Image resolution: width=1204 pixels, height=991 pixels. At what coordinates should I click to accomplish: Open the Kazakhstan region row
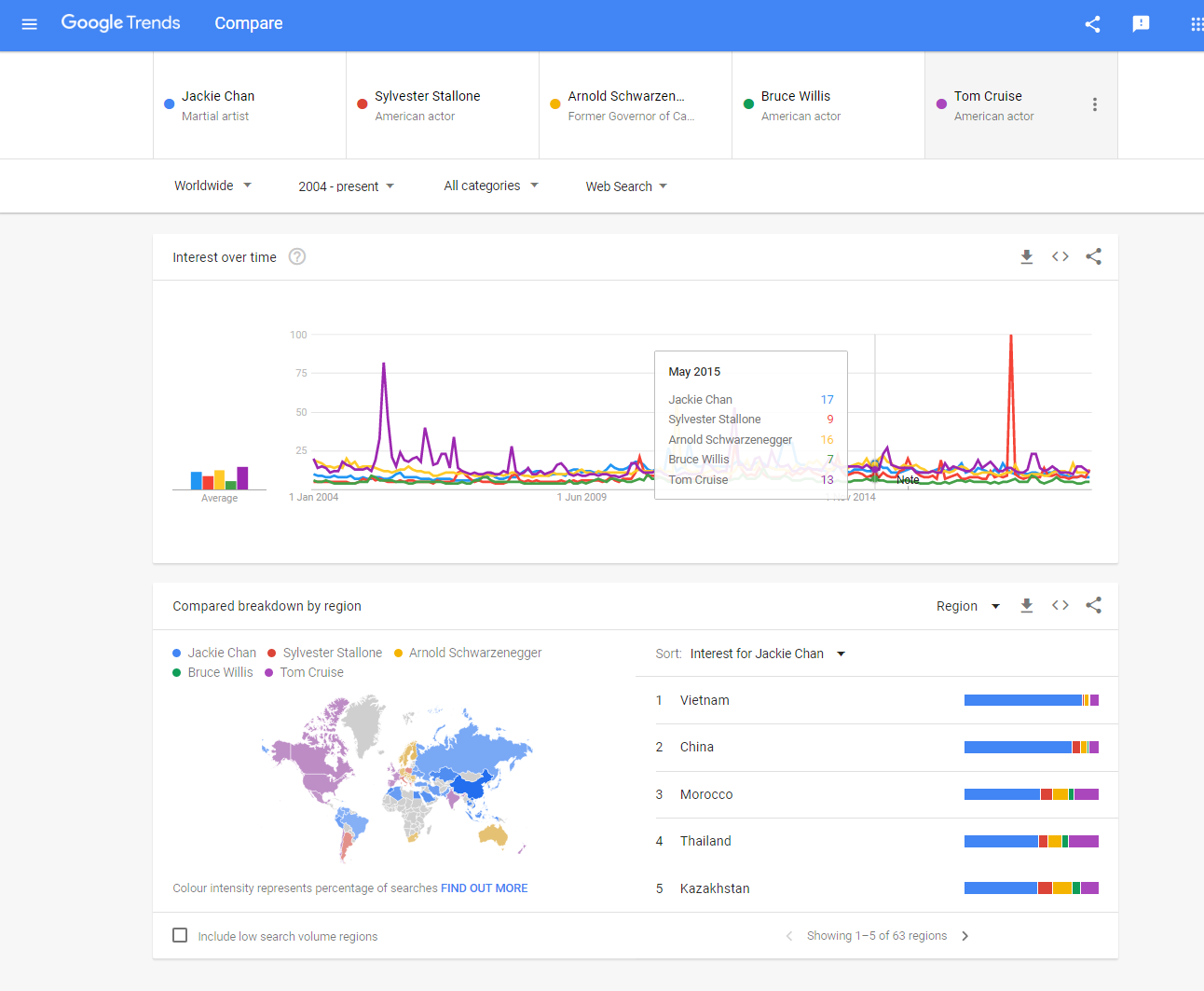click(877, 888)
